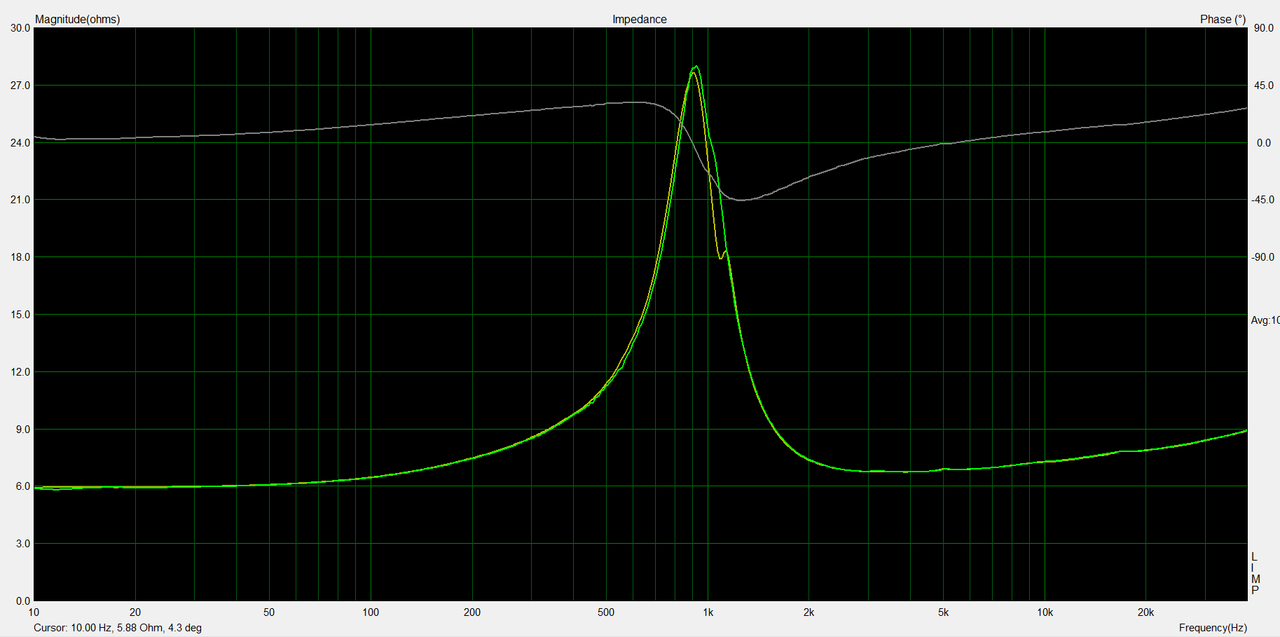
Task: Click the 10k frequency axis tick label
Action: tap(1045, 612)
